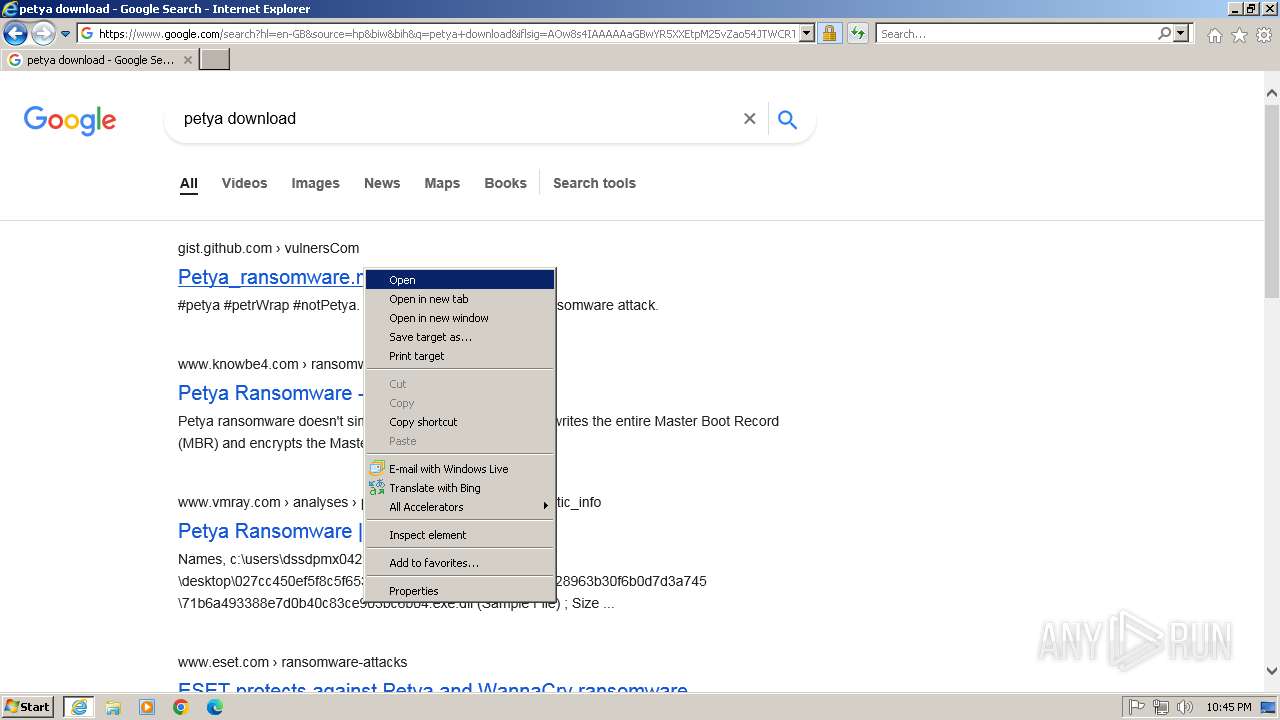Open File Explorer from the taskbar
The image size is (1280, 720).
coord(113,707)
